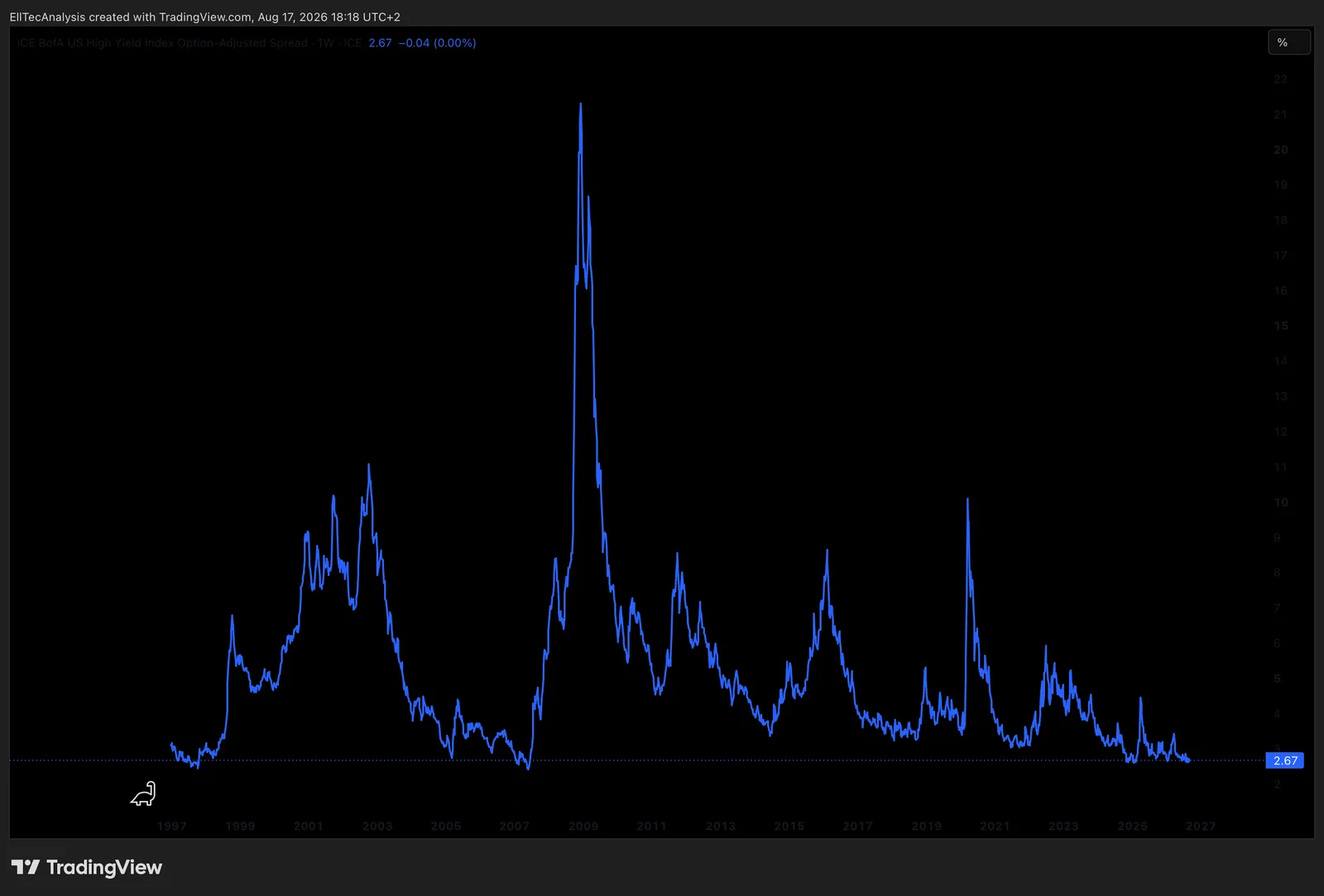Click the '2.67' value in the chart legend
Image resolution: width=1324 pixels, height=896 pixels.
coord(380,43)
